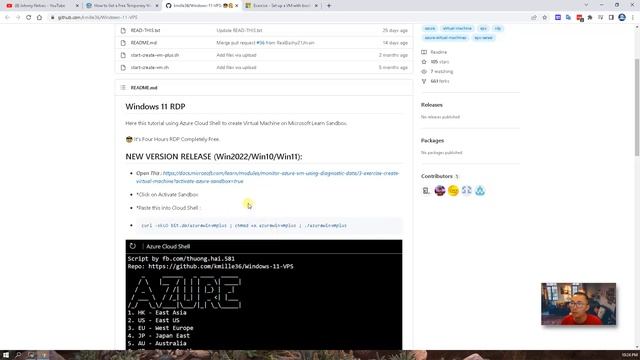
Task: Open the Windows Start menu
Action: (6, 355)
